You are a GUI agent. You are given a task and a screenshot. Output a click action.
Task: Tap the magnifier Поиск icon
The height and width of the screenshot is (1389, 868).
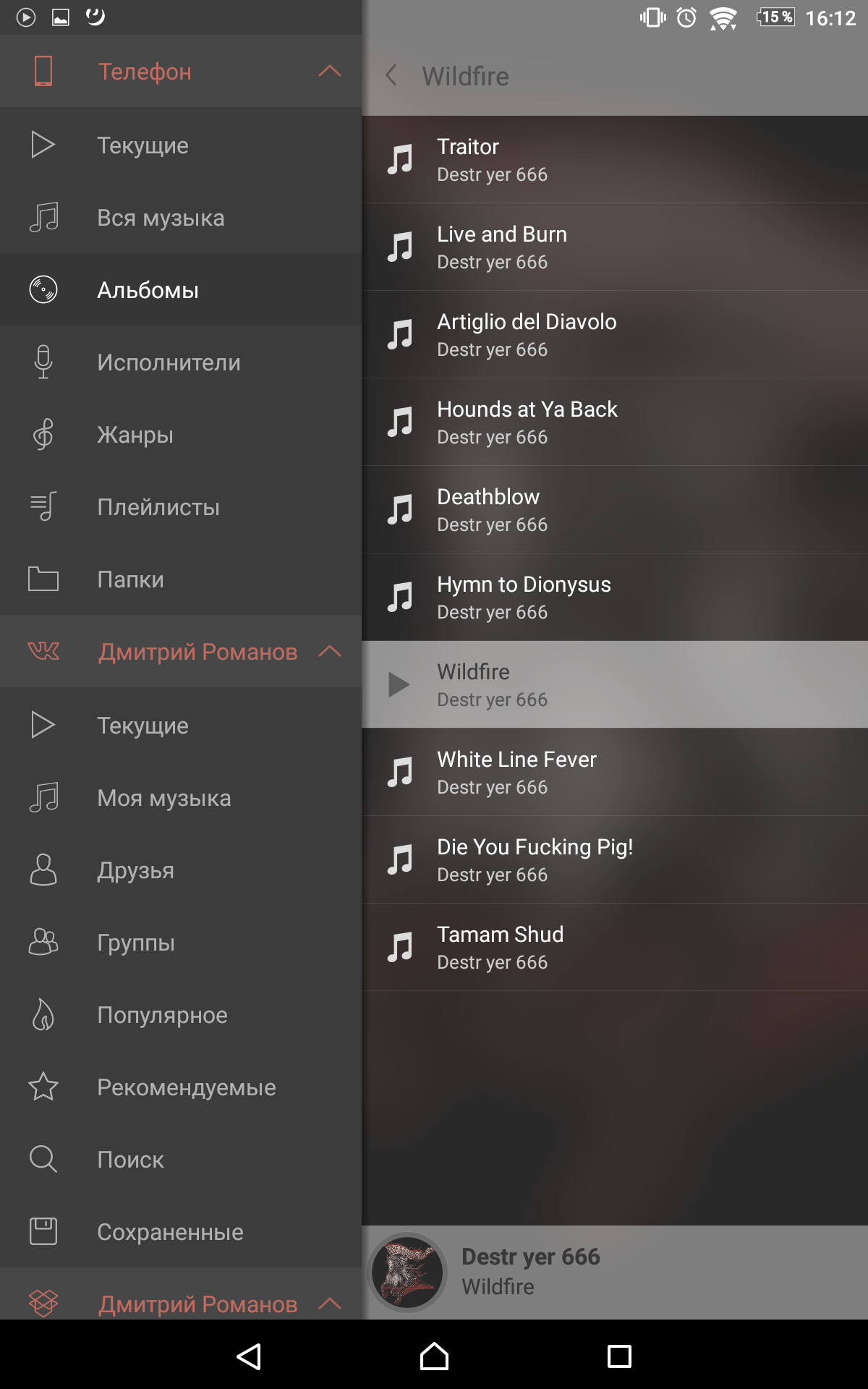point(43,1159)
